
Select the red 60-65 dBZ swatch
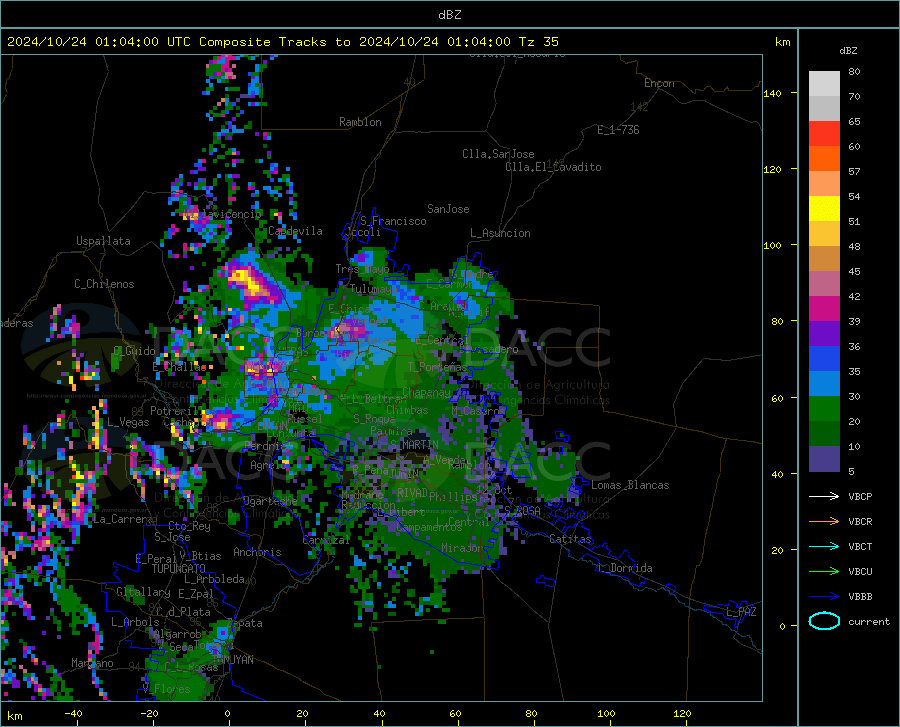click(824, 134)
